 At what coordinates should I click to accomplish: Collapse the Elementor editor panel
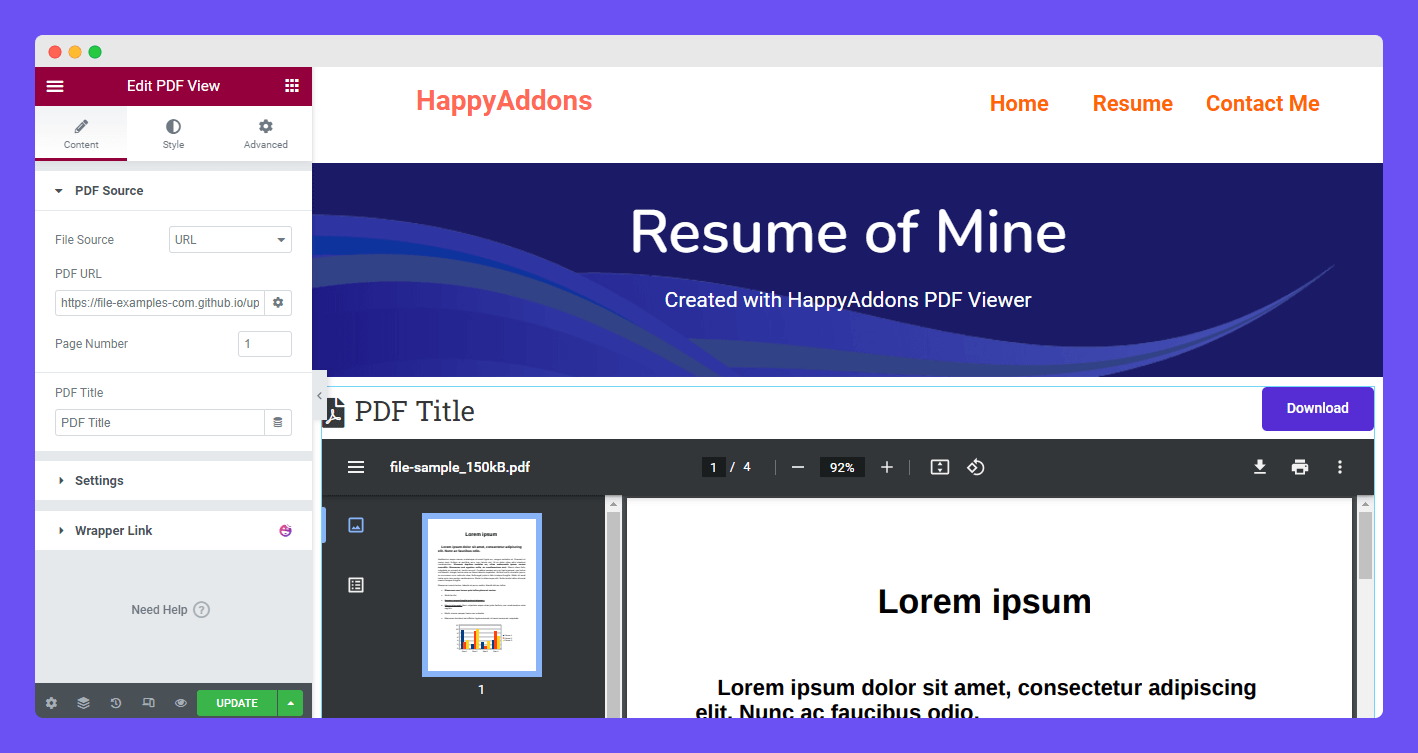click(320, 396)
